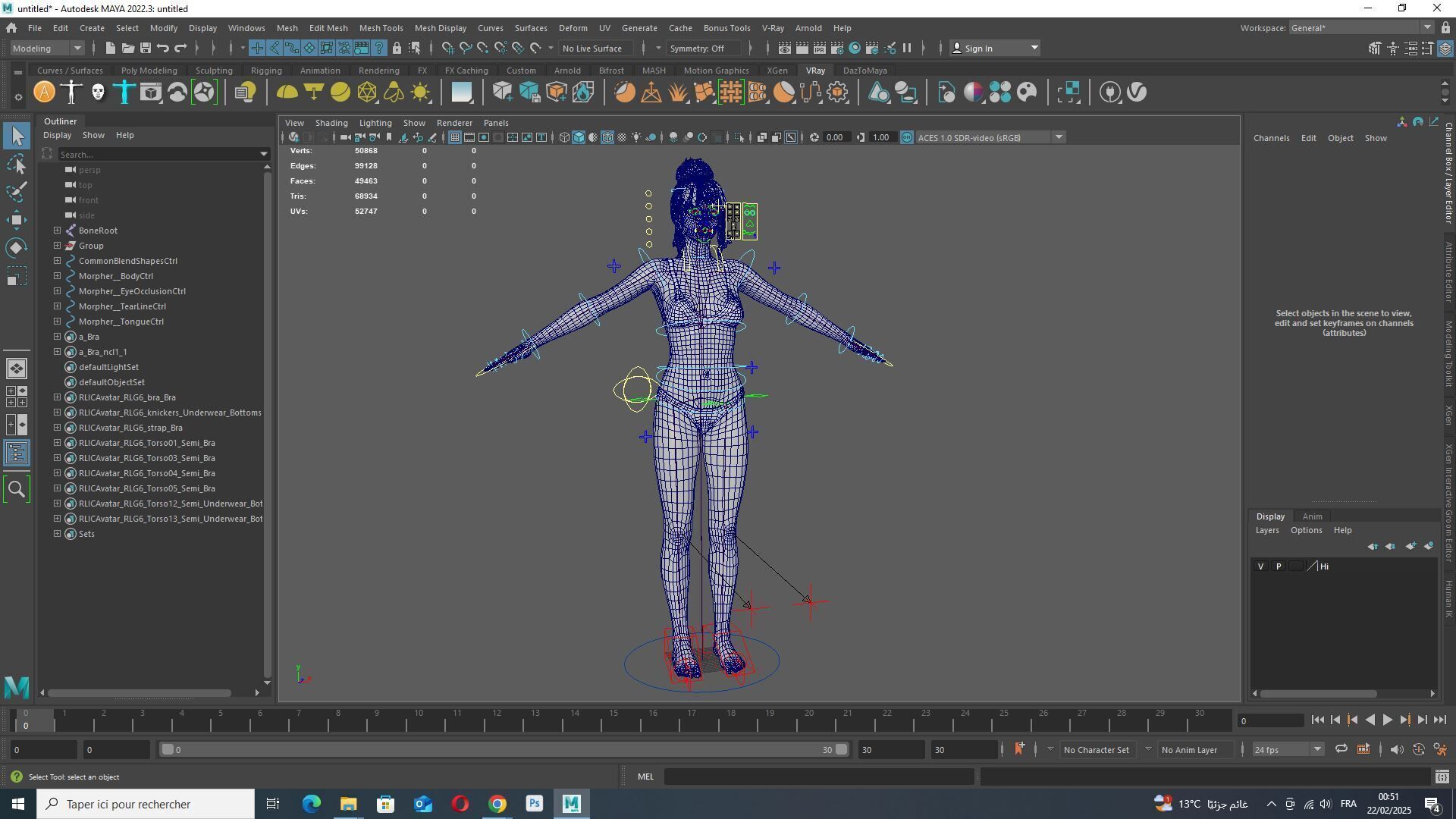
Task: Expand the Sets node
Action: [x=57, y=534]
